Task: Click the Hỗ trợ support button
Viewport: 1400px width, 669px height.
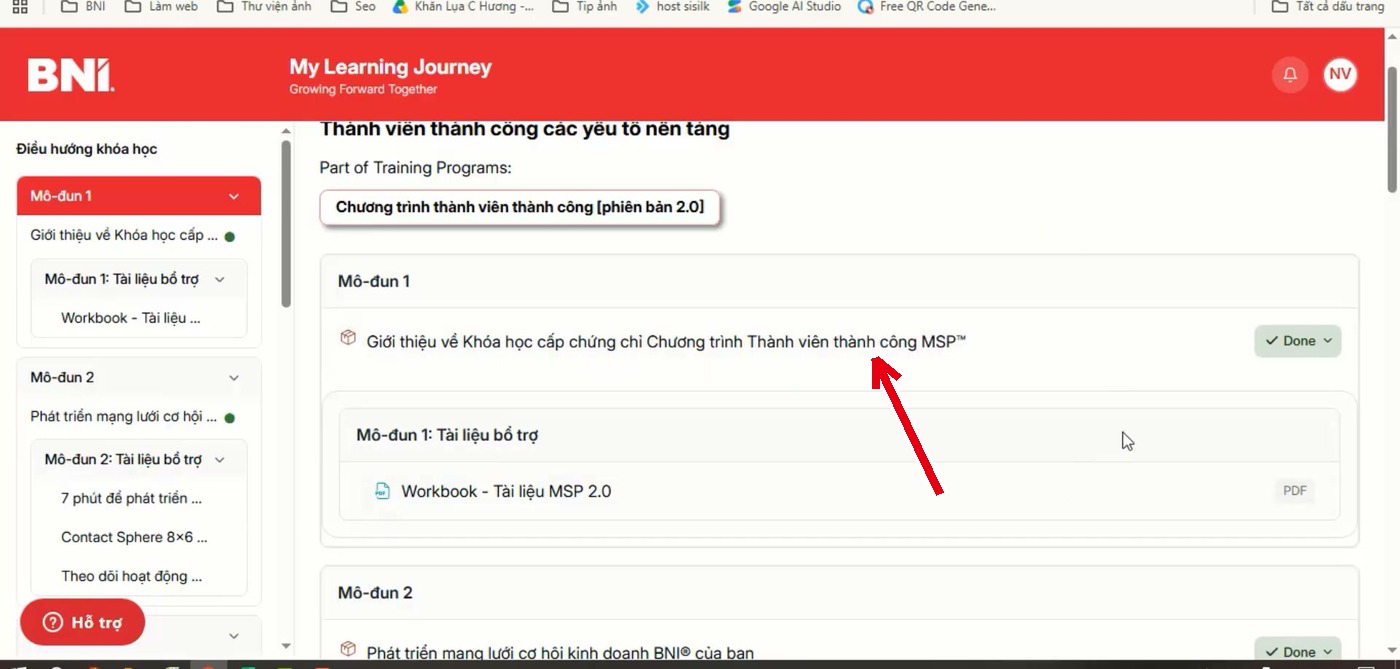Action: click(82, 622)
